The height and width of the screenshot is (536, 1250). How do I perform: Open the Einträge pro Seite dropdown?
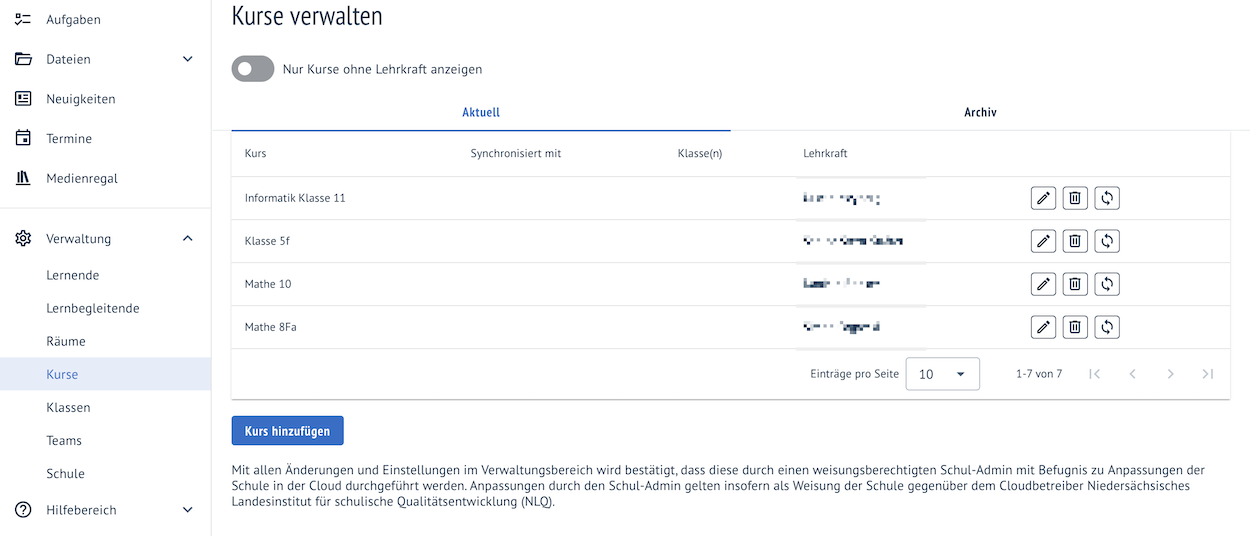(x=943, y=374)
